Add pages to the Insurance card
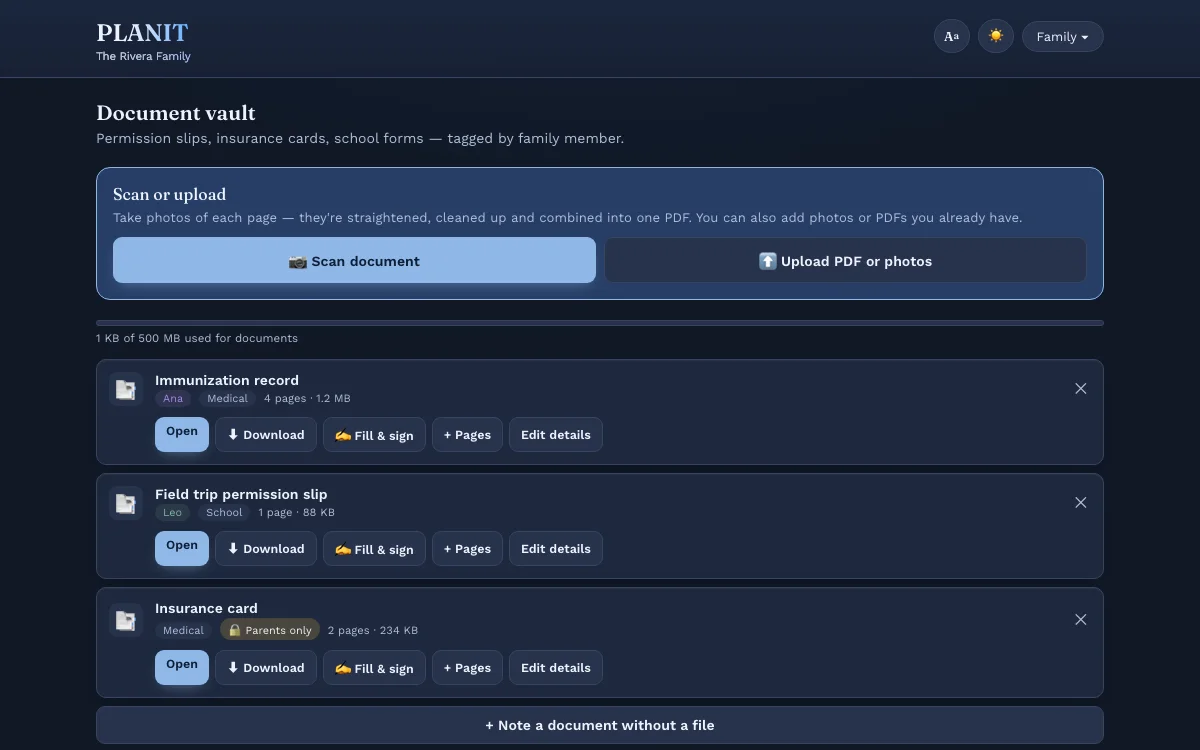 pos(467,667)
